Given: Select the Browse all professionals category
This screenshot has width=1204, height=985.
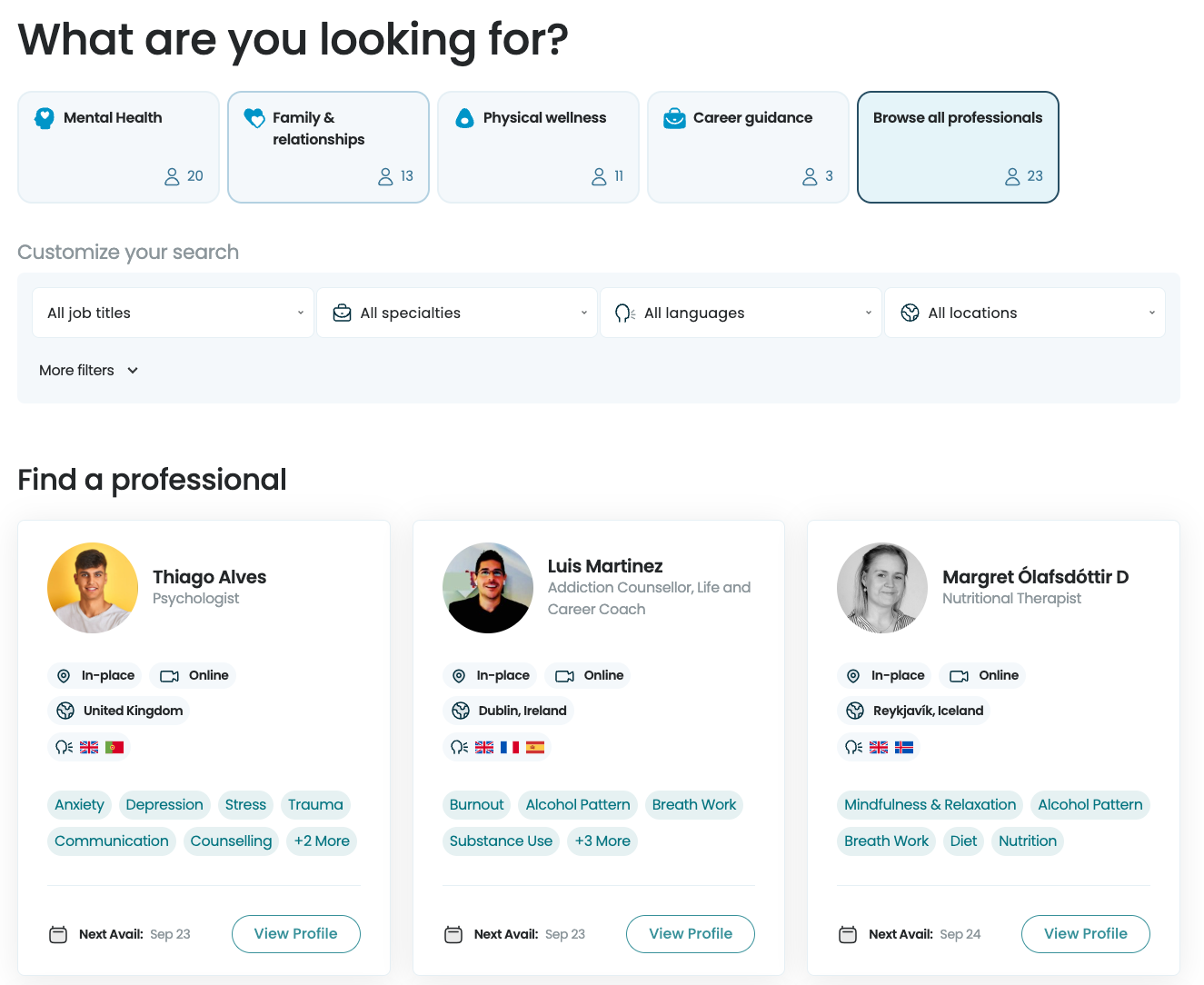Looking at the screenshot, I should (x=958, y=146).
